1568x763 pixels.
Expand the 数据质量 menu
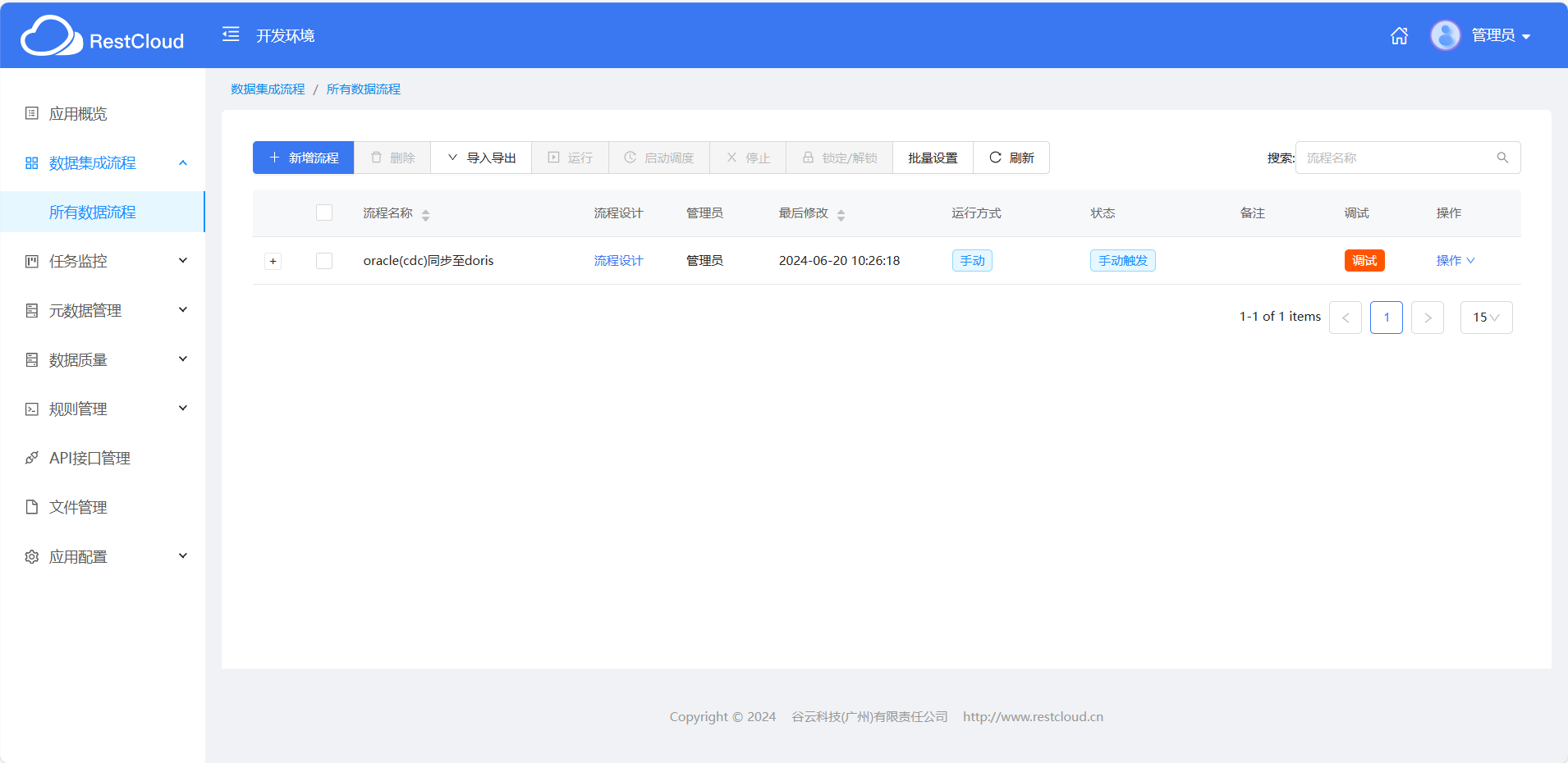tap(103, 359)
